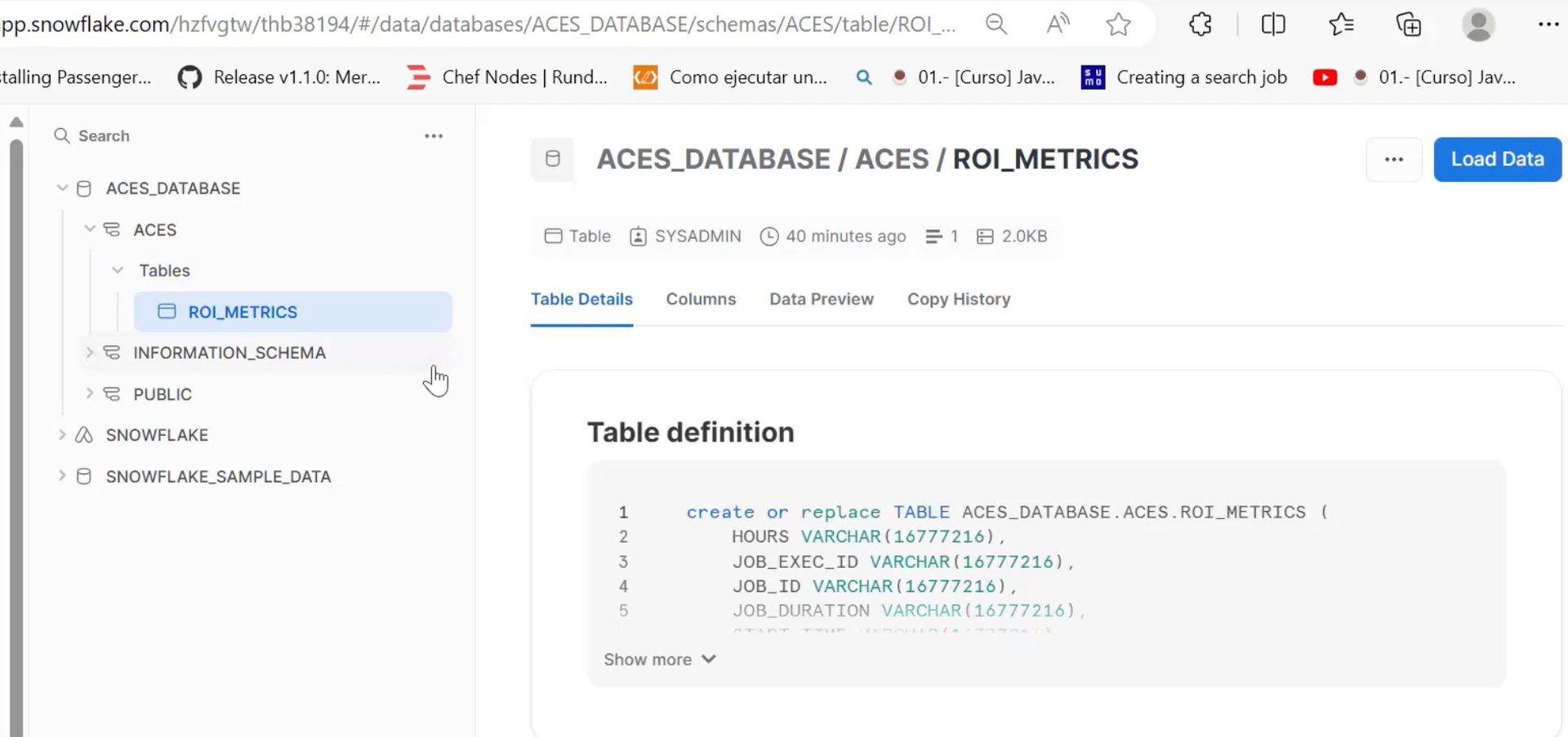This screenshot has height=737, width=1568.
Task: Expand the SNOWFLAKE_SAMPLE_DATA database
Action: [x=62, y=476]
